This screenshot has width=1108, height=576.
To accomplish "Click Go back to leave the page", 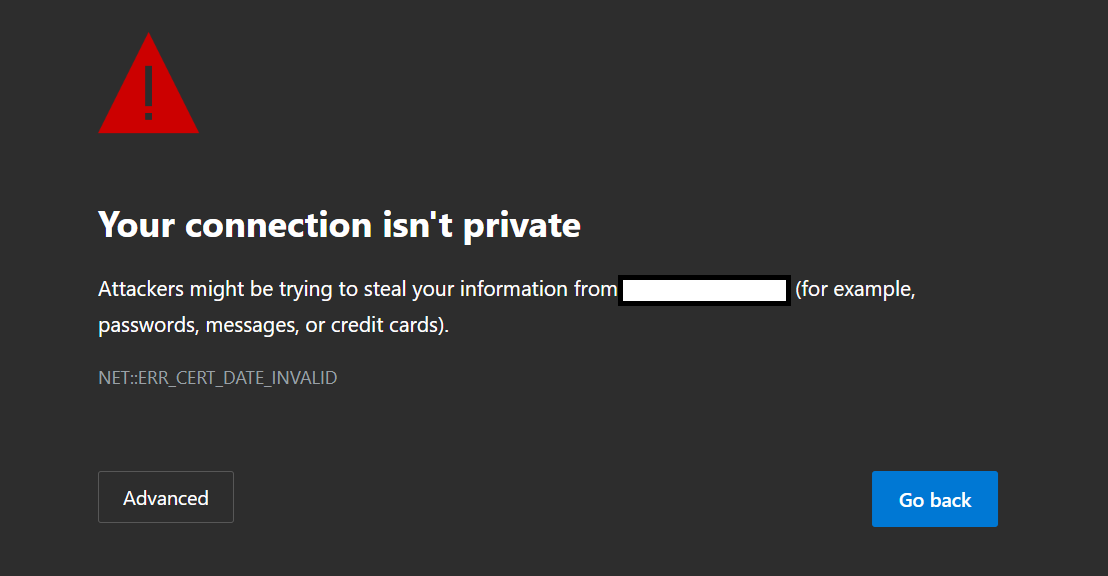I will (x=934, y=498).
